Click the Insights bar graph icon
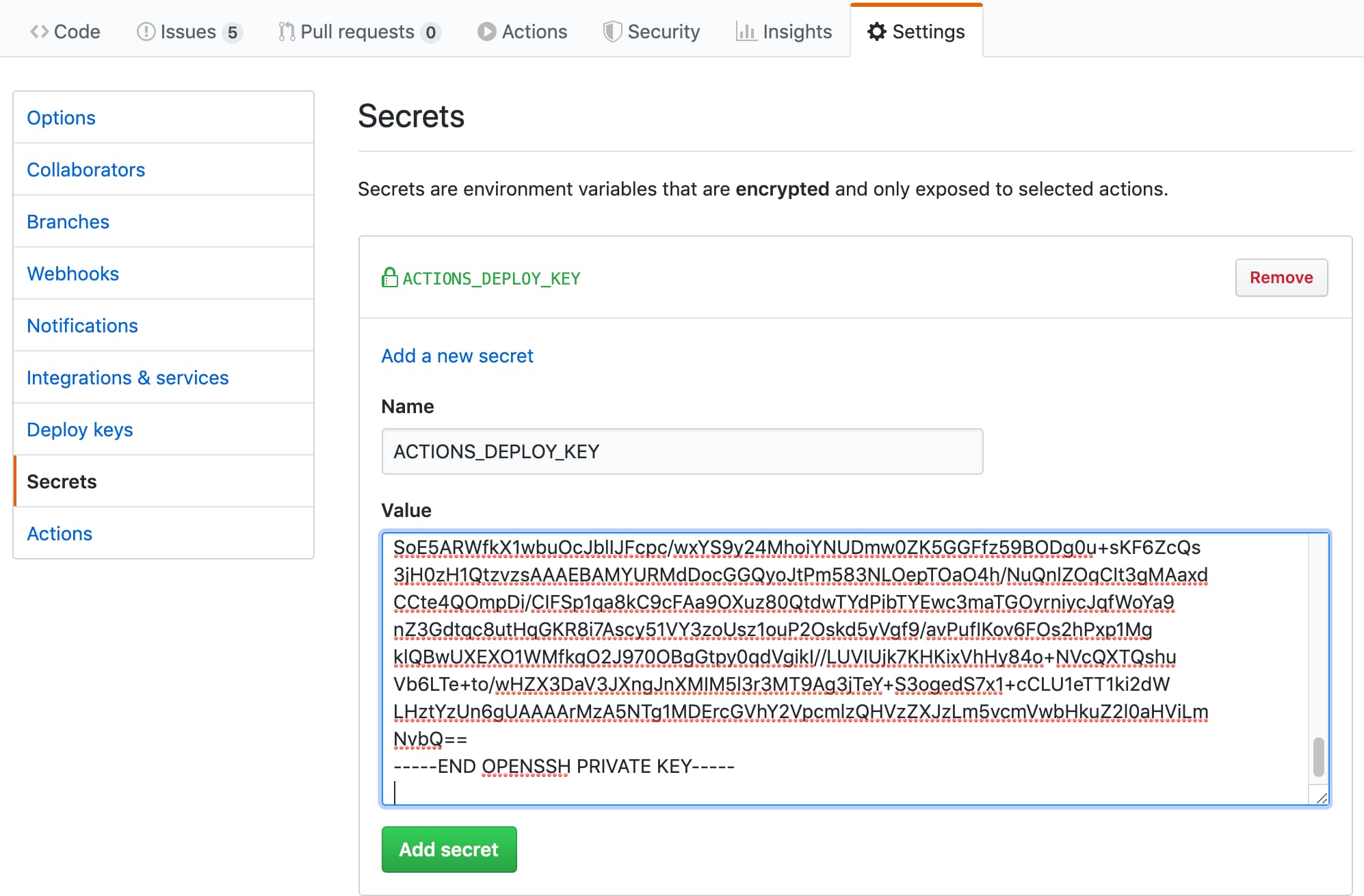This screenshot has height=896, width=1364. click(x=746, y=31)
